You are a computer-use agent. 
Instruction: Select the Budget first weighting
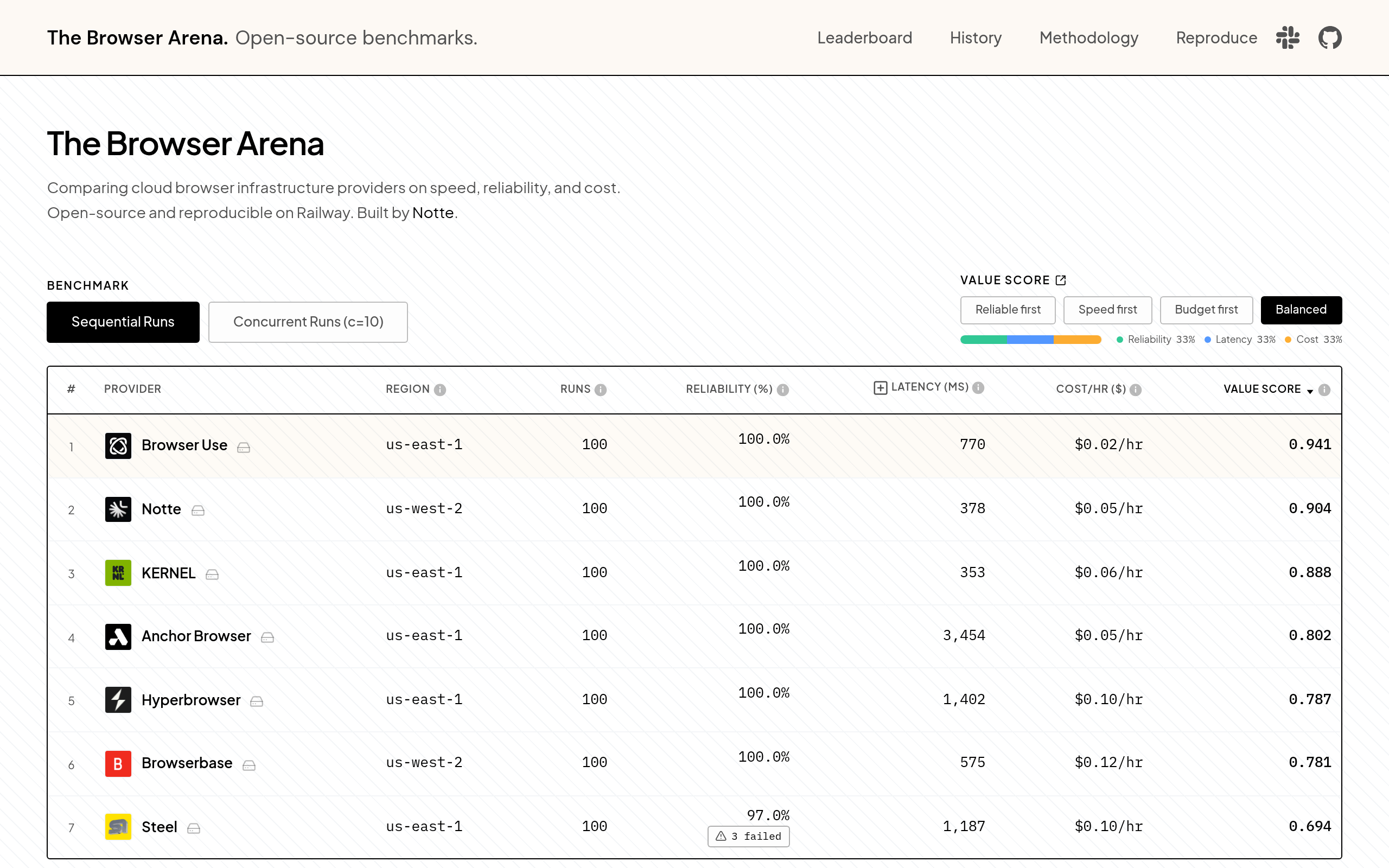coord(1206,310)
